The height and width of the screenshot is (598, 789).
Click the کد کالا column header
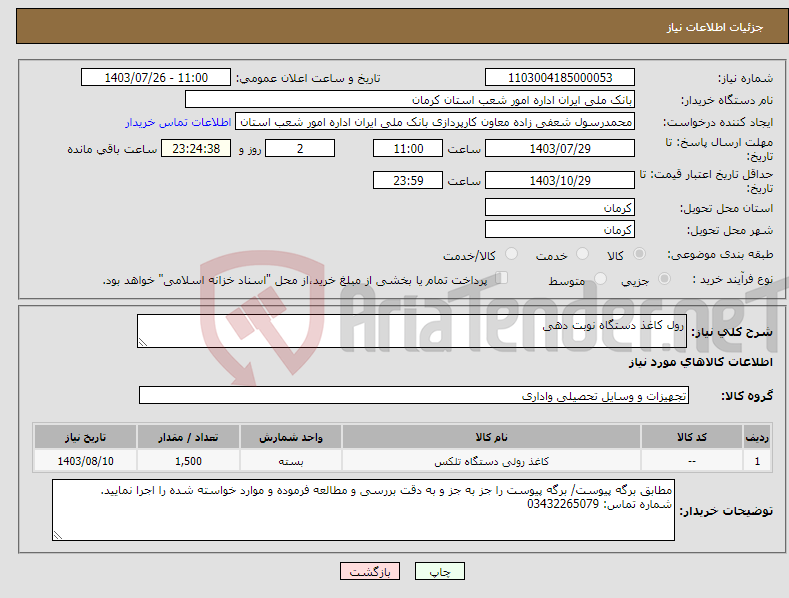click(x=692, y=437)
